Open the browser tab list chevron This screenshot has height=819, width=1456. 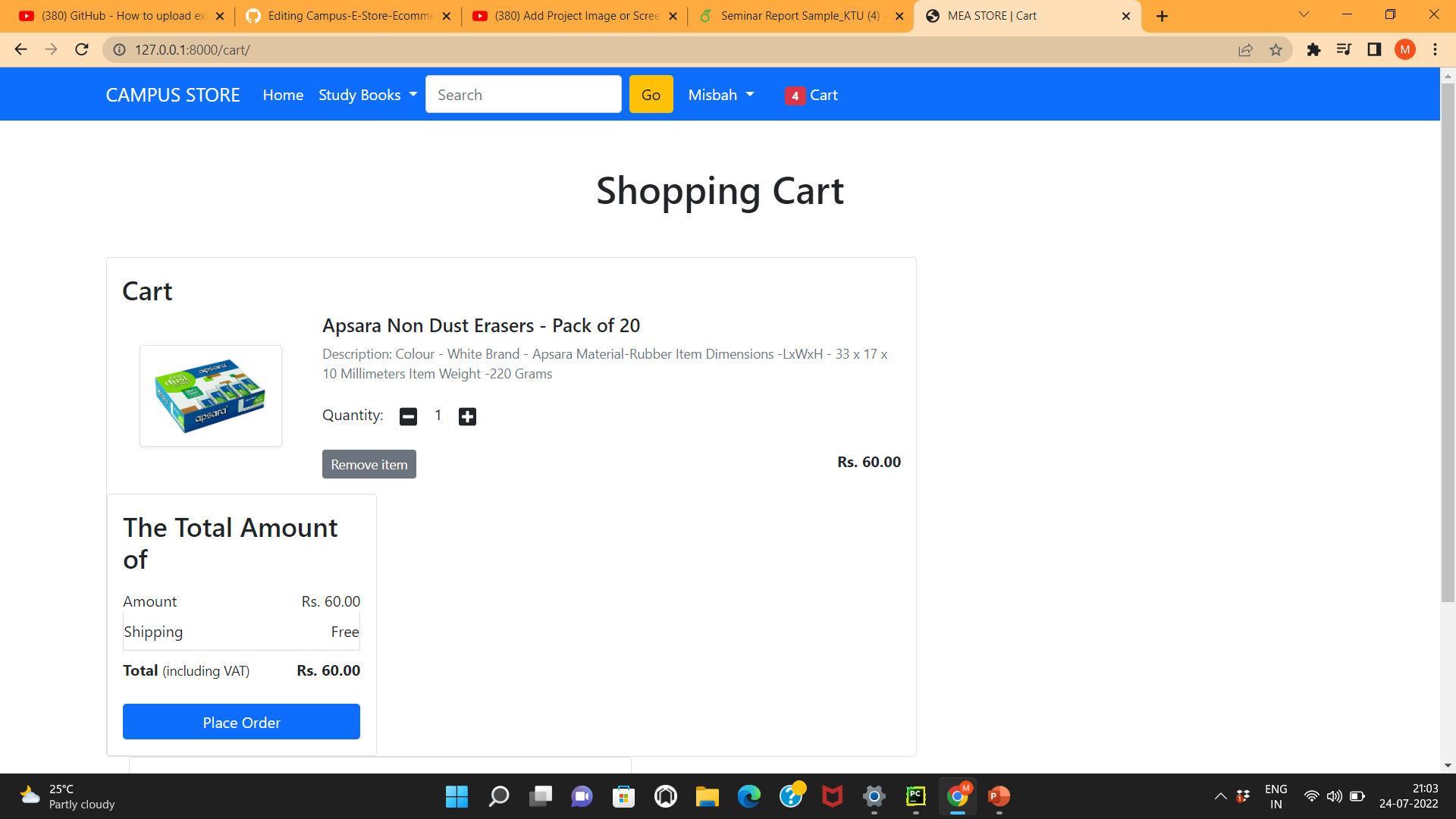(1303, 14)
